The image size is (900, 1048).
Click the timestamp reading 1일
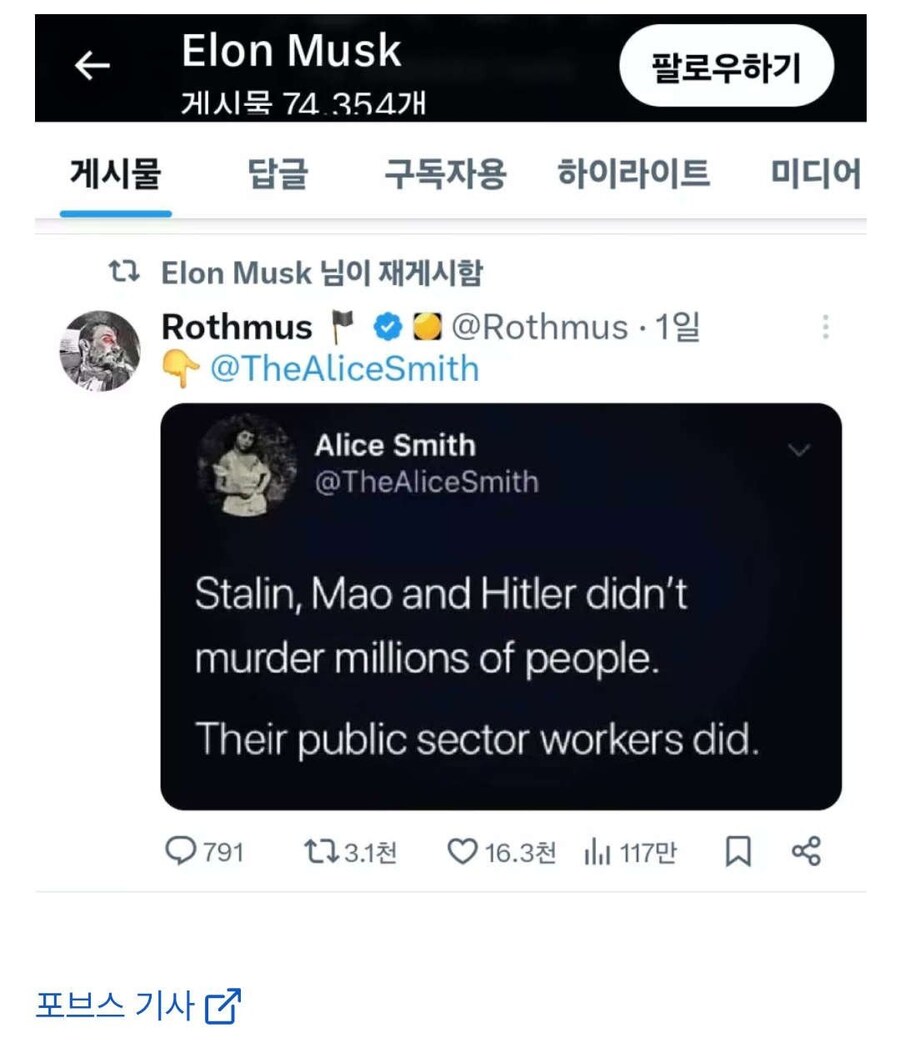coord(676,327)
